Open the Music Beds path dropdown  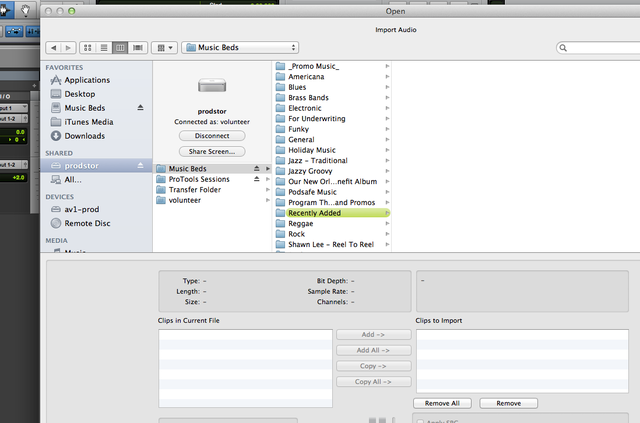click(x=240, y=47)
